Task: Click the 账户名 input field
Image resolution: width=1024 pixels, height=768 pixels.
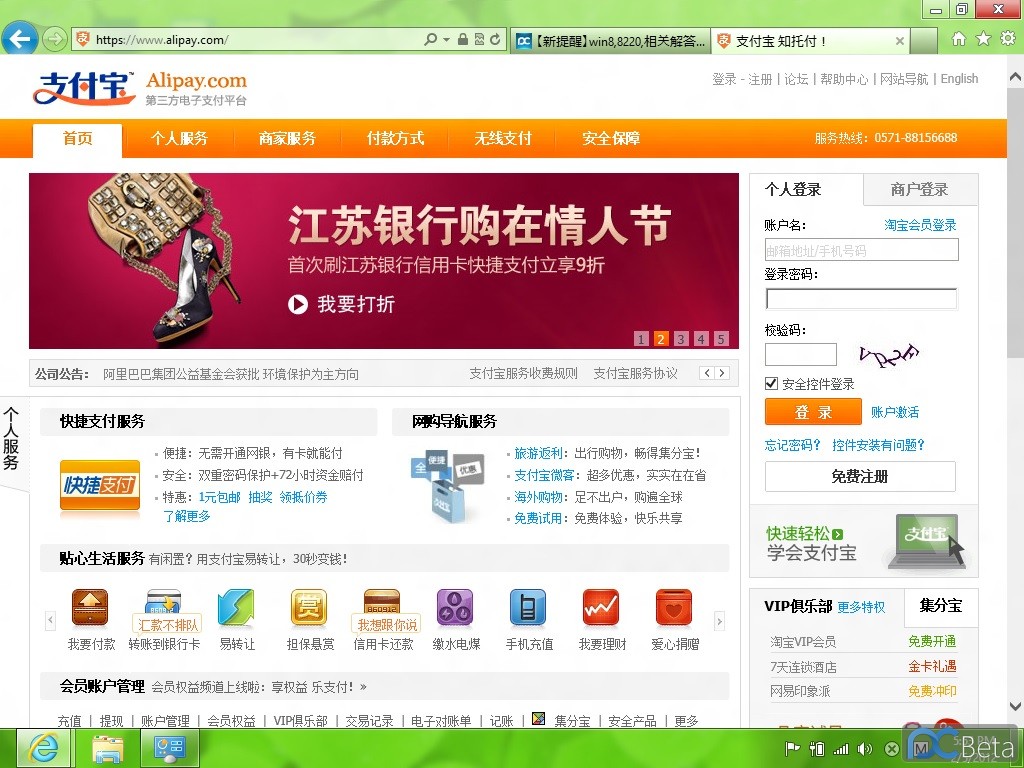Action: [x=861, y=250]
